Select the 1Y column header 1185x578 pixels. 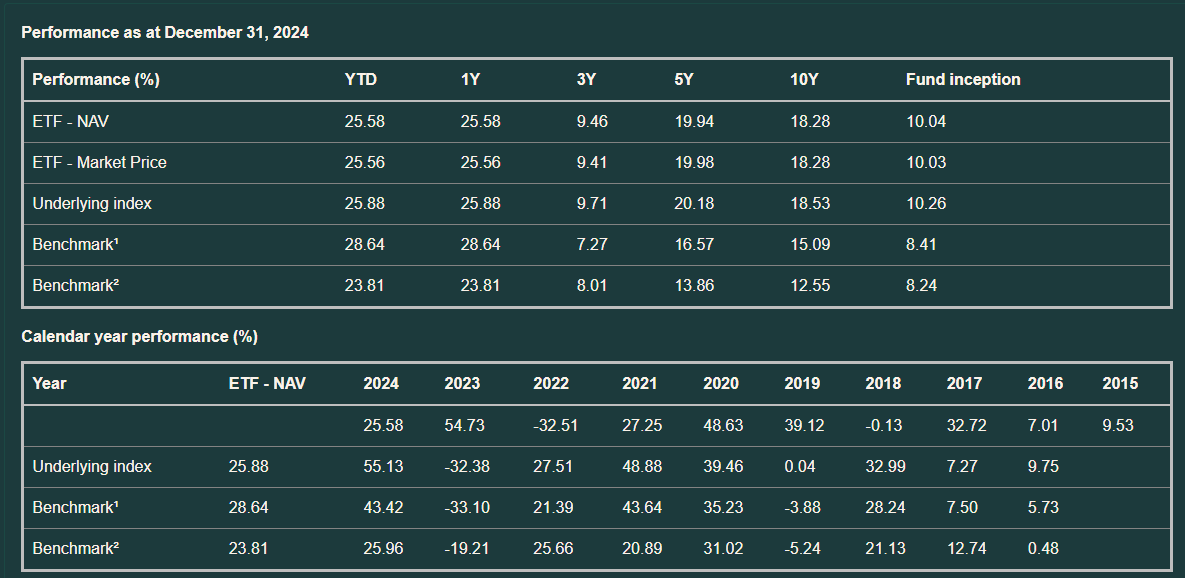tap(470, 79)
